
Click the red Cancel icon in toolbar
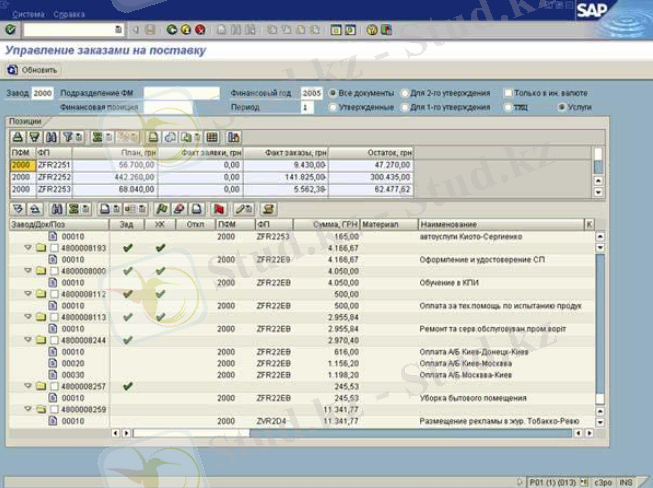(200, 30)
